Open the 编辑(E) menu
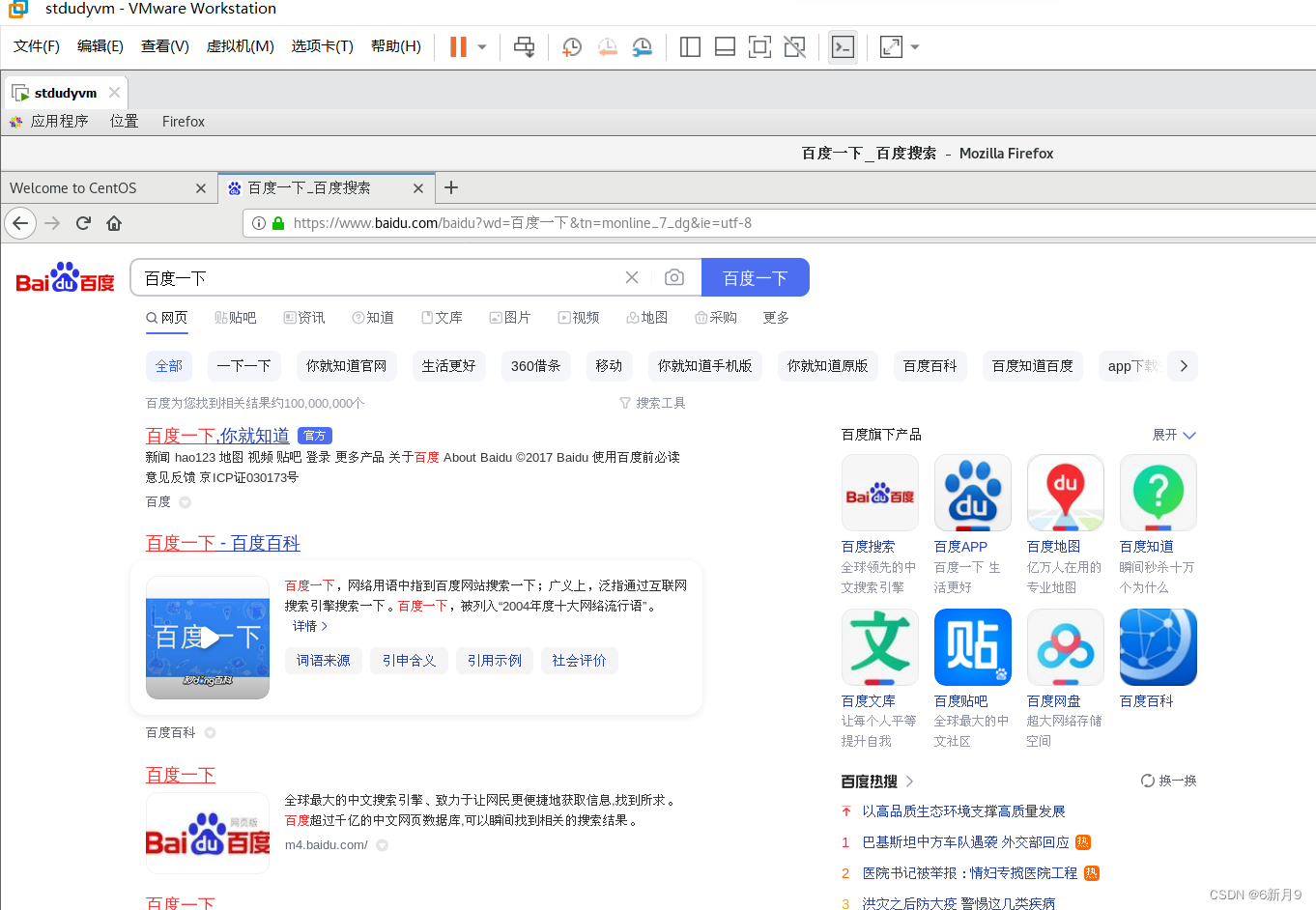Image resolution: width=1316 pixels, height=910 pixels. coord(100,46)
